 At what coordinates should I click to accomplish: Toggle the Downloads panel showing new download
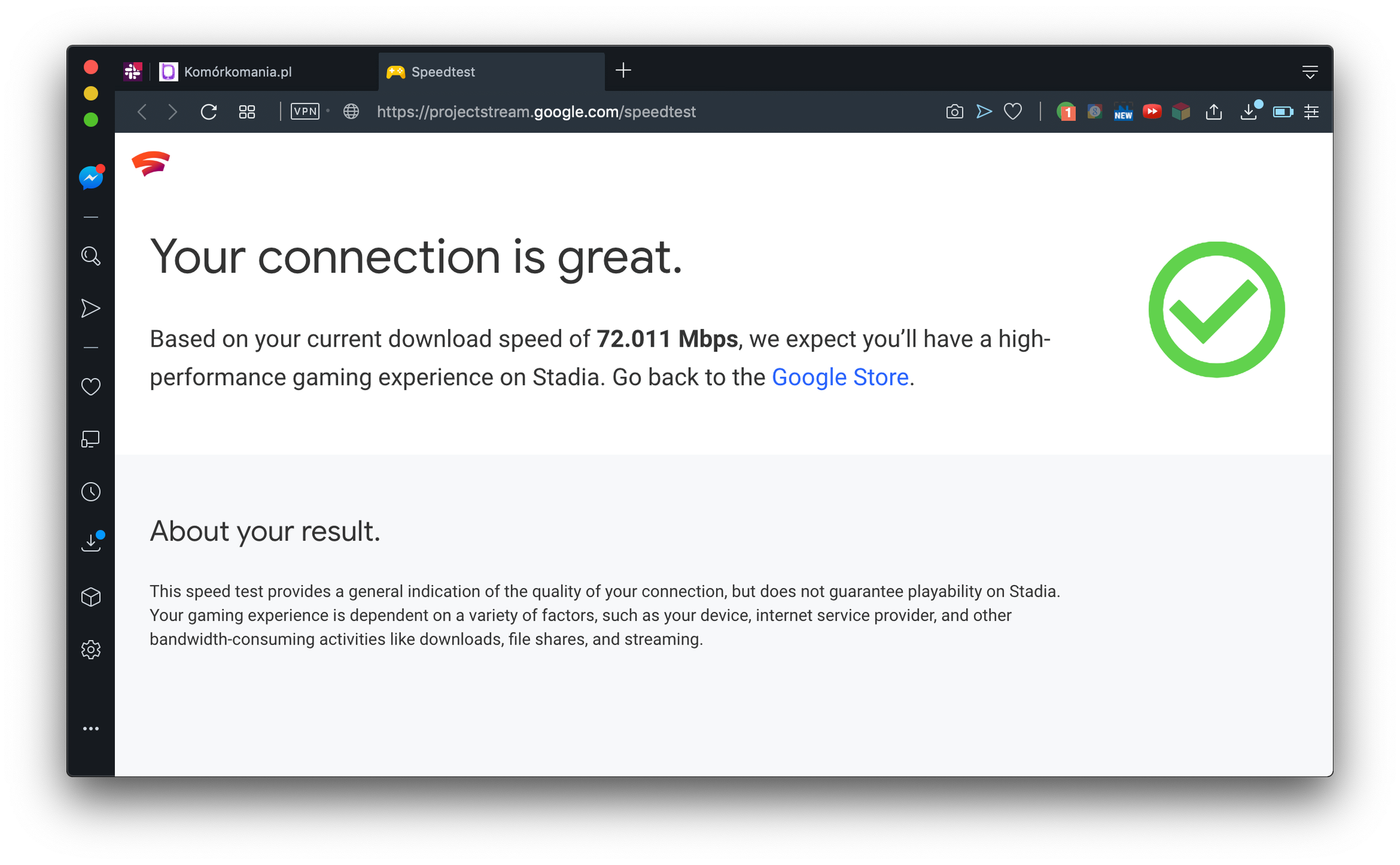[x=1249, y=112]
